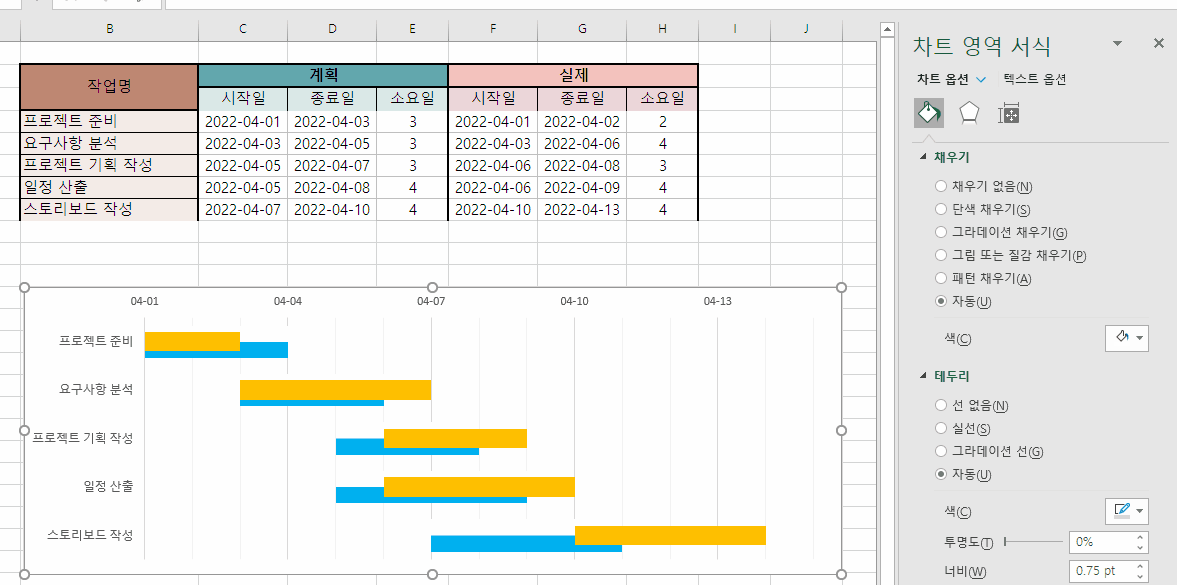
Task: Select 패턴 채우기 radio option
Action: 941,278
